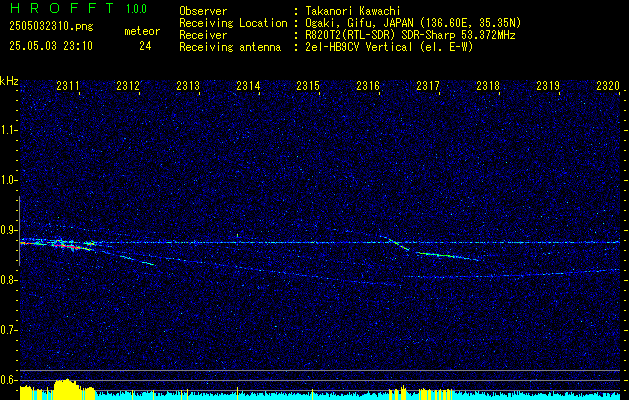Click the kHz axis unit label
Image resolution: width=629 pixels, height=400 pixels.
(x=9, y=81)
